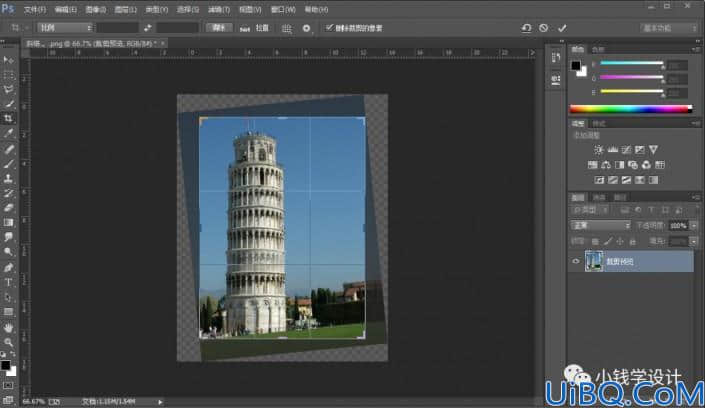The height and width of the screenshot is (408, 705).
Task: Open the layer fill slider arrow
Action: tap(694, 242)
